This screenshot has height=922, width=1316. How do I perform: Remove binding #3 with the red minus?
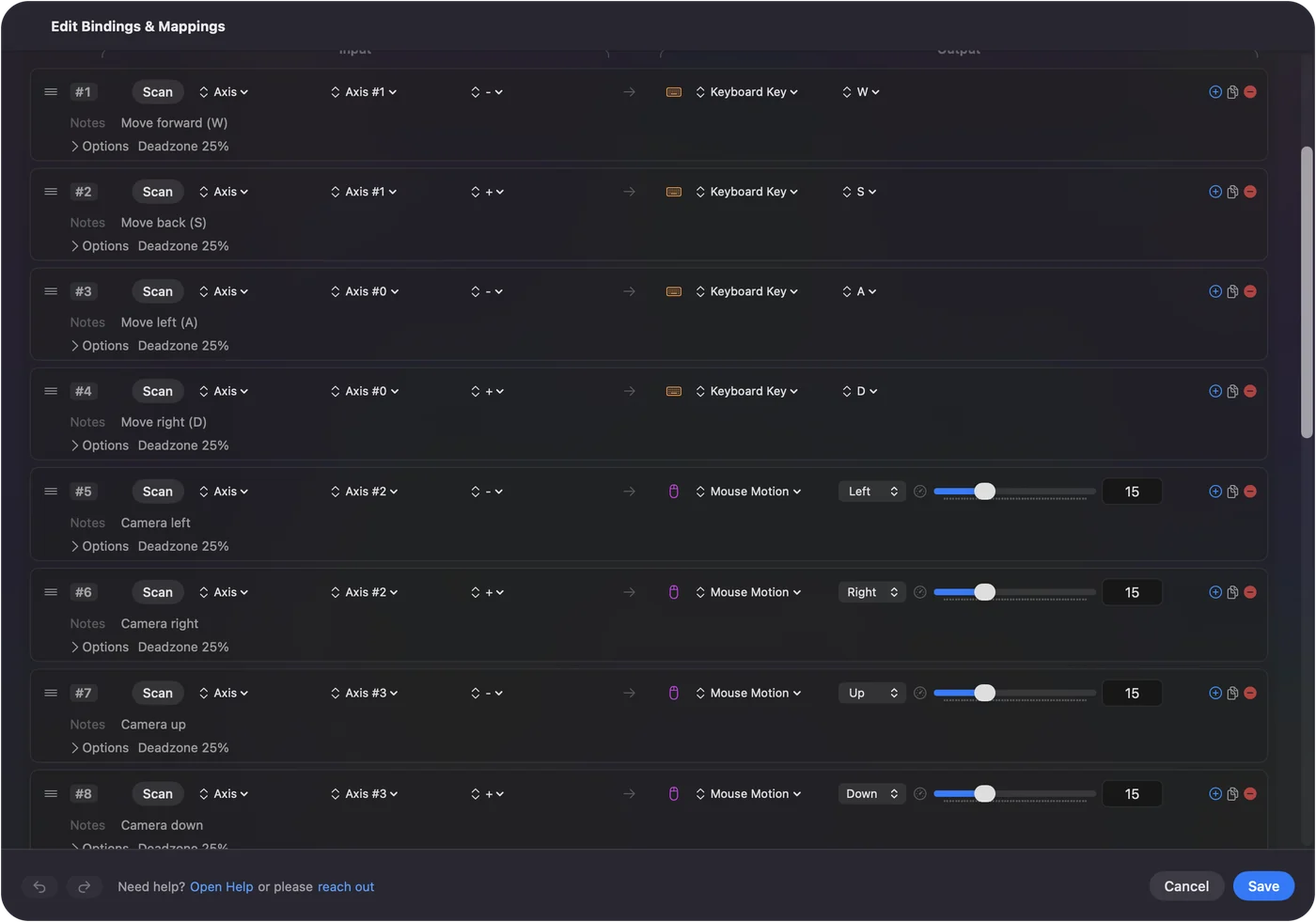1250,291
